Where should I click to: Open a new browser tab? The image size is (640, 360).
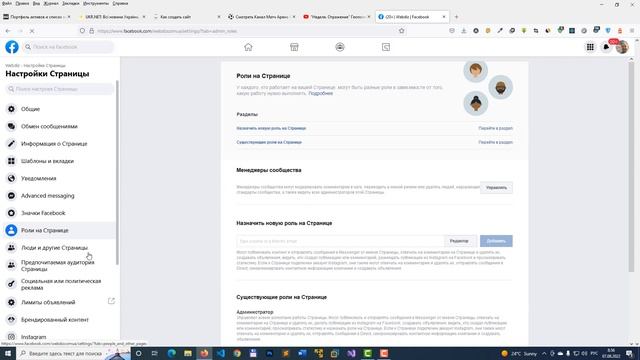456,17
